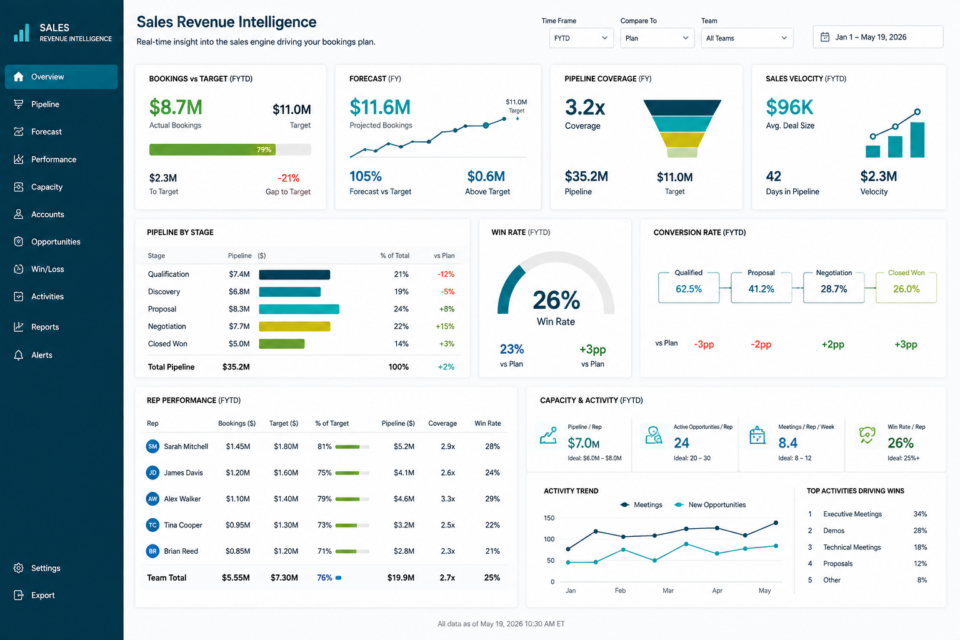Click the New Opportunities legend entry
Screen dimensions: 960x640
coord(710,505)
